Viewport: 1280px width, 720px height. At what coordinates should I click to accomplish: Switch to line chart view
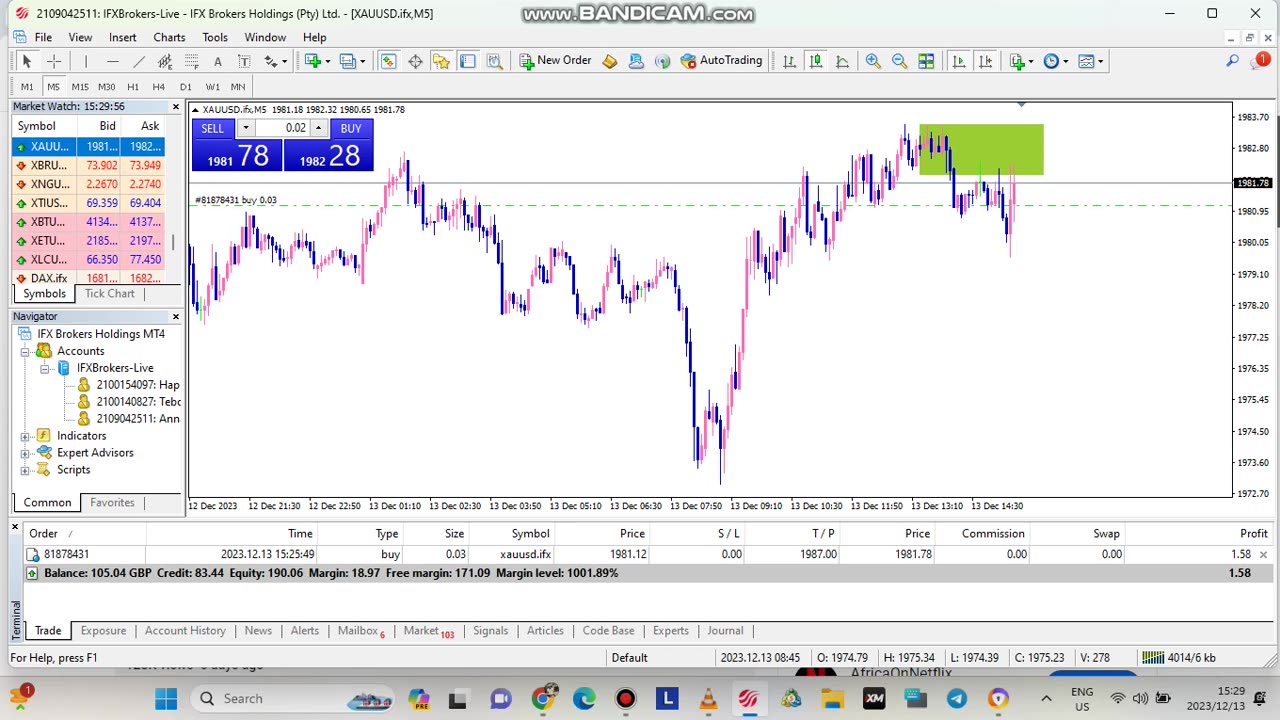click(842, 61)
